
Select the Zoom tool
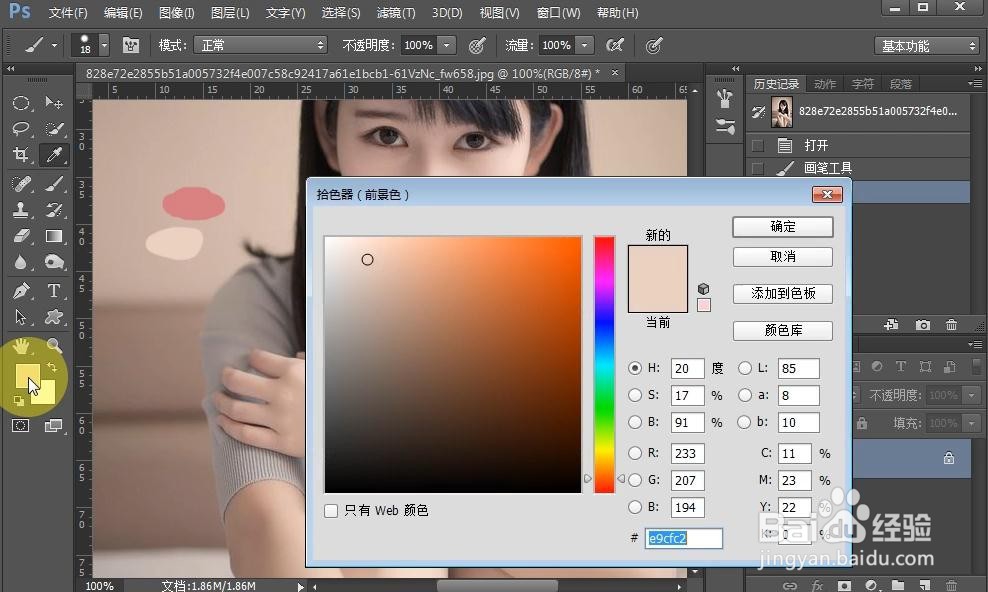coord(54,345)
